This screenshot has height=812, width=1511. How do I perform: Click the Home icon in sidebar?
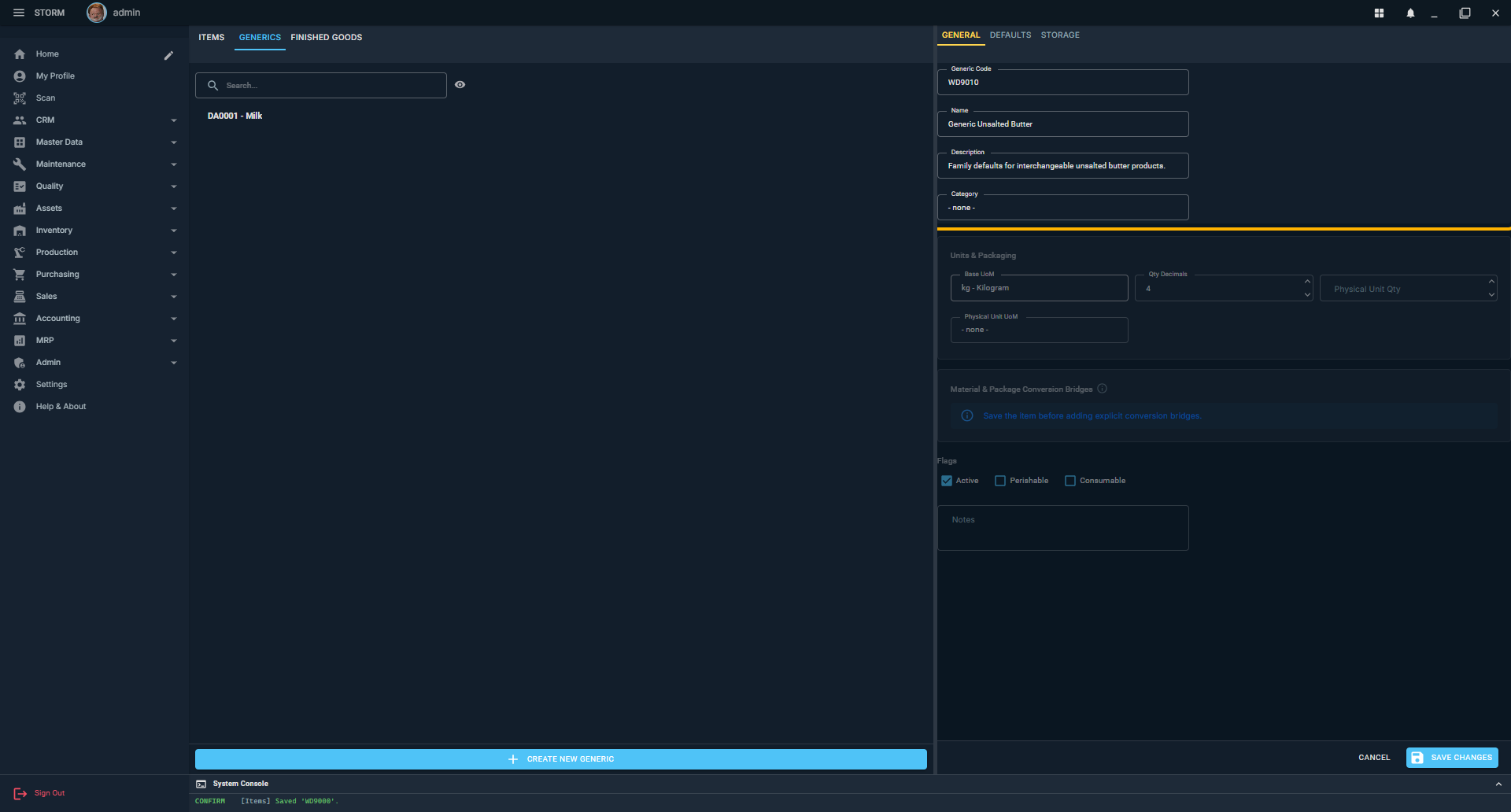20,54
